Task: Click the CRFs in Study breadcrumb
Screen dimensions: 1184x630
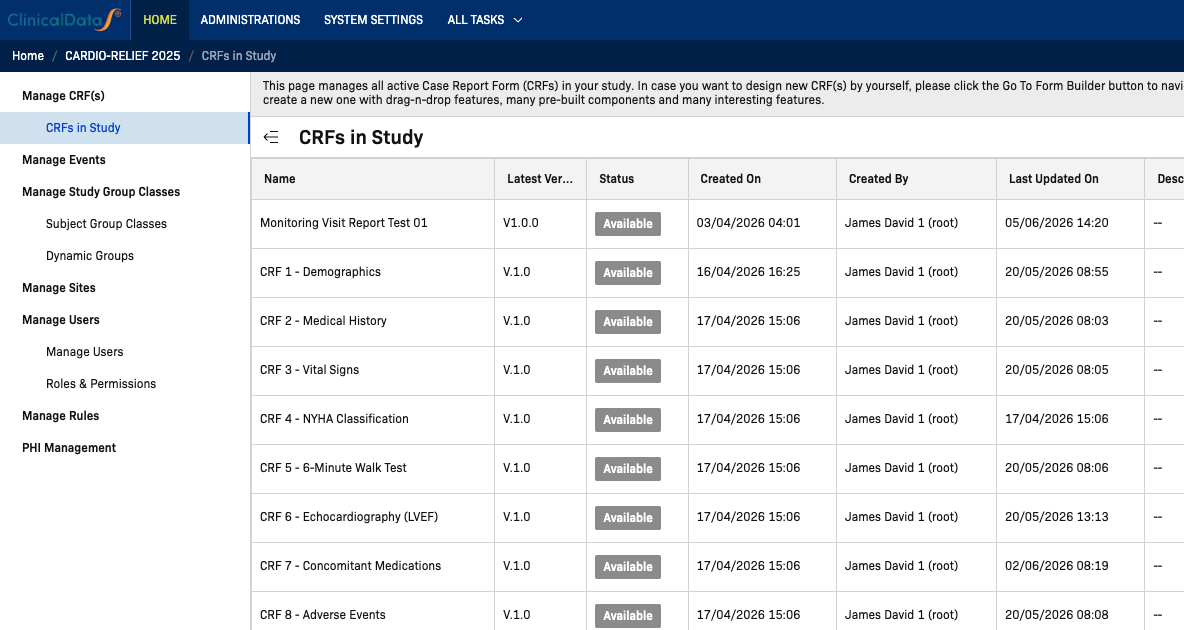Action: click(239, 56)
